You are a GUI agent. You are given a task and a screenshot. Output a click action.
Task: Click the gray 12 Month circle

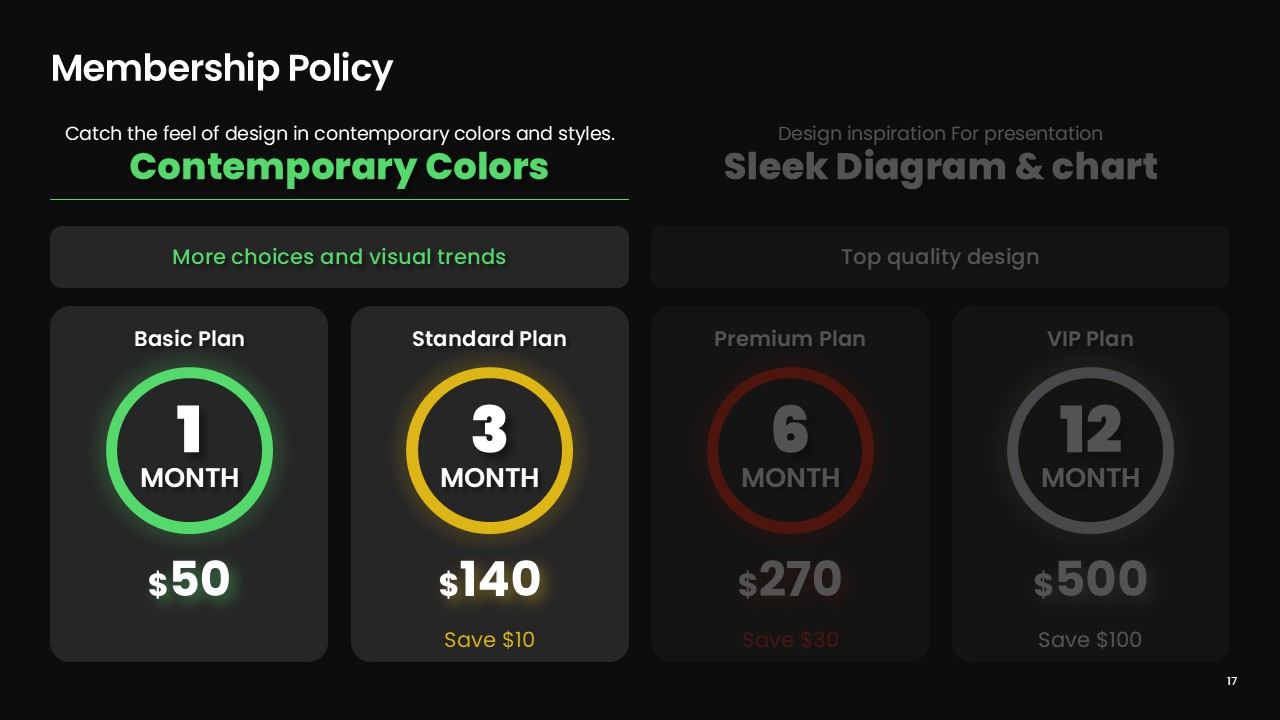coord(1090,450)
